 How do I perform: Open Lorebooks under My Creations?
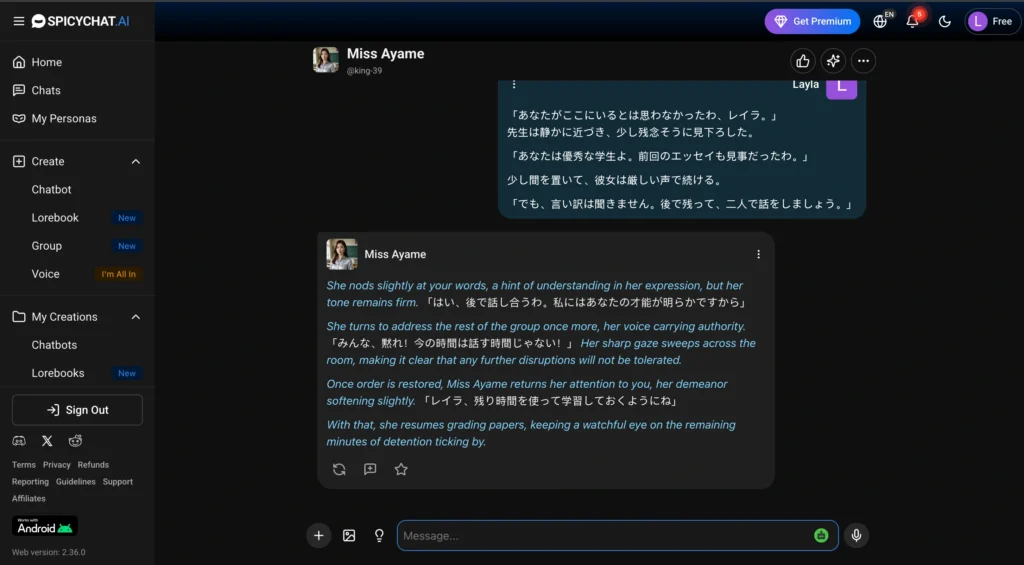click(x=57, y=373)
